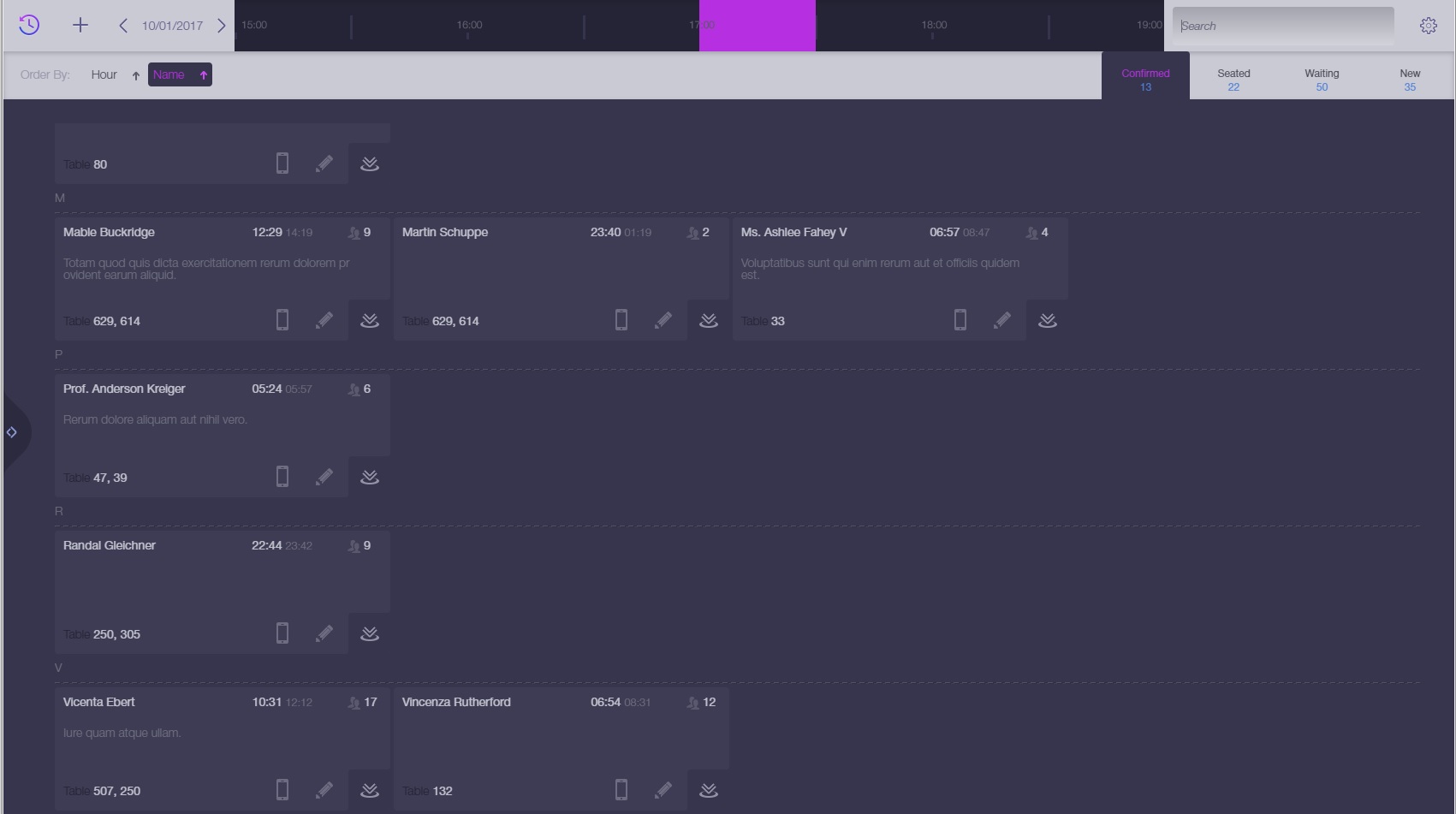Edit Randal Gleichner reservation
This screenshot has width=1456, height=814.
(x=324, y=633)
